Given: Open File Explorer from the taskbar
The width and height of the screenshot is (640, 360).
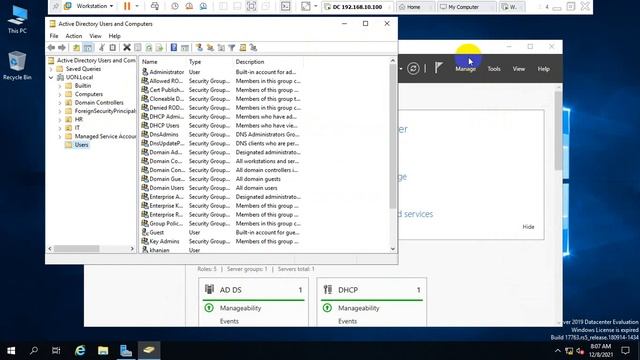Looking at the screenshot, I should 103,350.
